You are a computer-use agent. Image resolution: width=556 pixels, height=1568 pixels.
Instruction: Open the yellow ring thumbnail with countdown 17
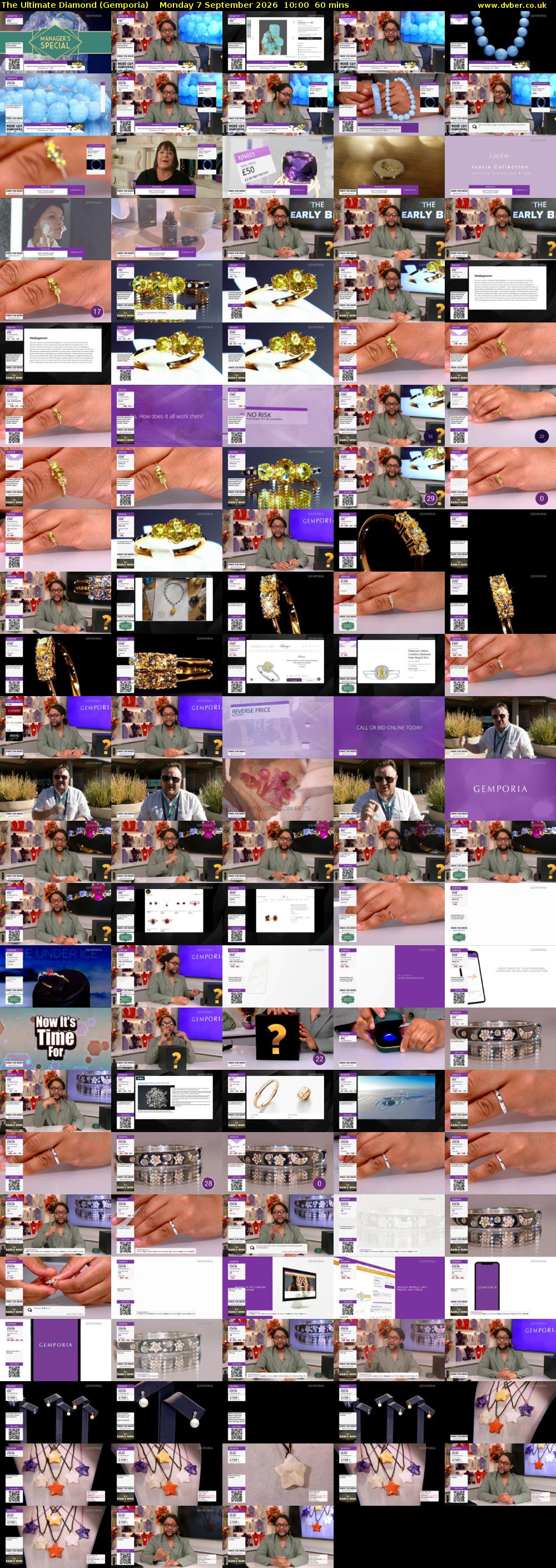pyautogui.click(x=56, y=291)
